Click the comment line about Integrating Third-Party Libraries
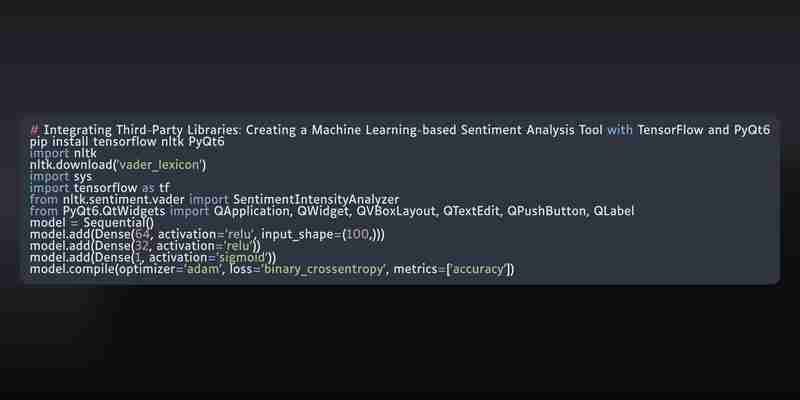Viewport: 800px width, 400px height. click(399, 130)
